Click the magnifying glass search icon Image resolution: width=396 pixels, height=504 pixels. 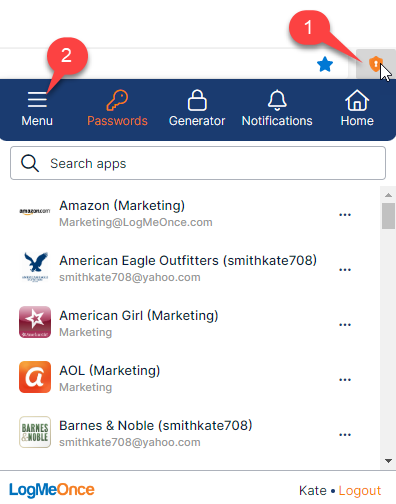[x=30, y=163]
